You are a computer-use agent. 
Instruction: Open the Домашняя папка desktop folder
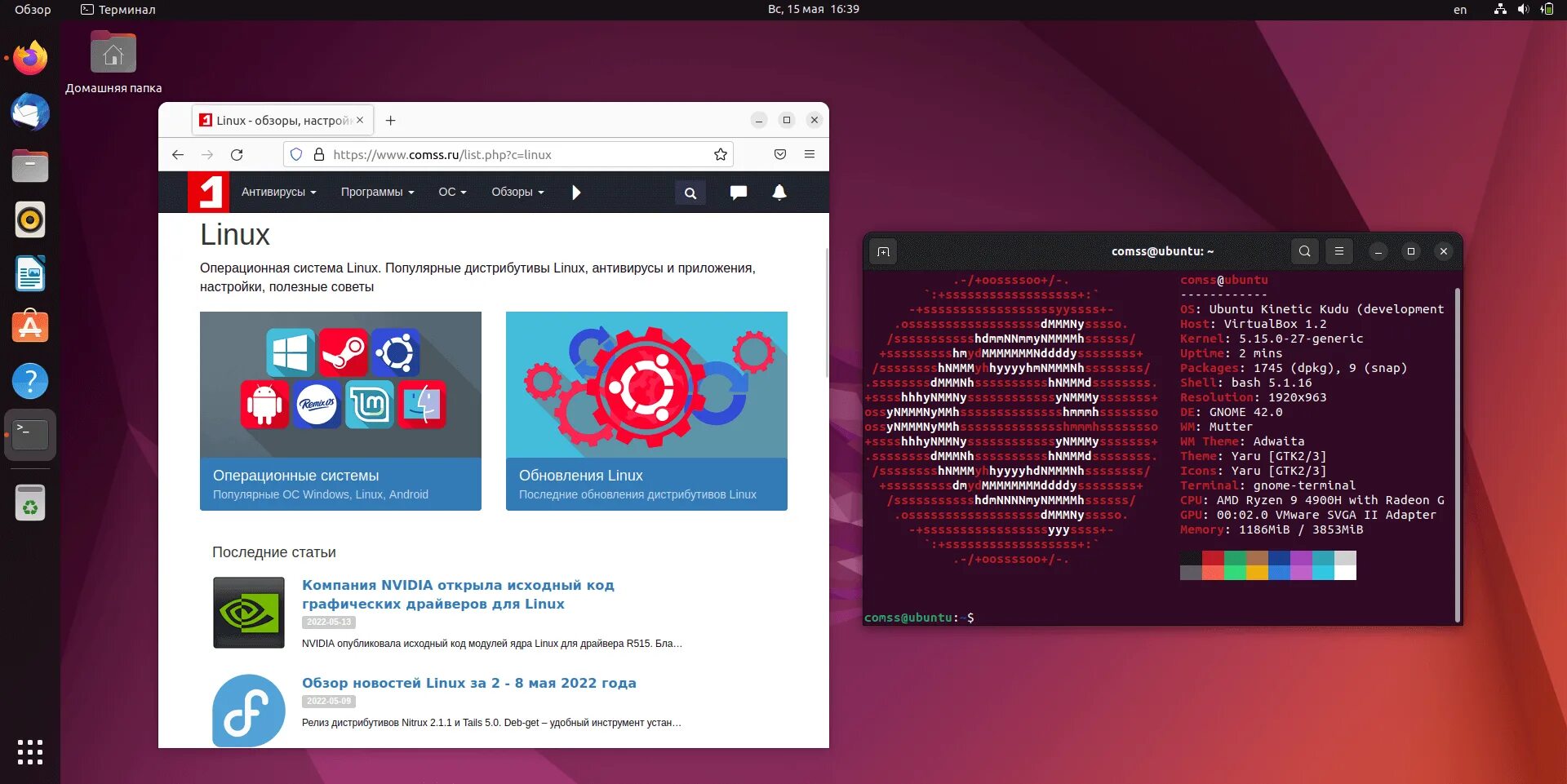tap(113, 63)
